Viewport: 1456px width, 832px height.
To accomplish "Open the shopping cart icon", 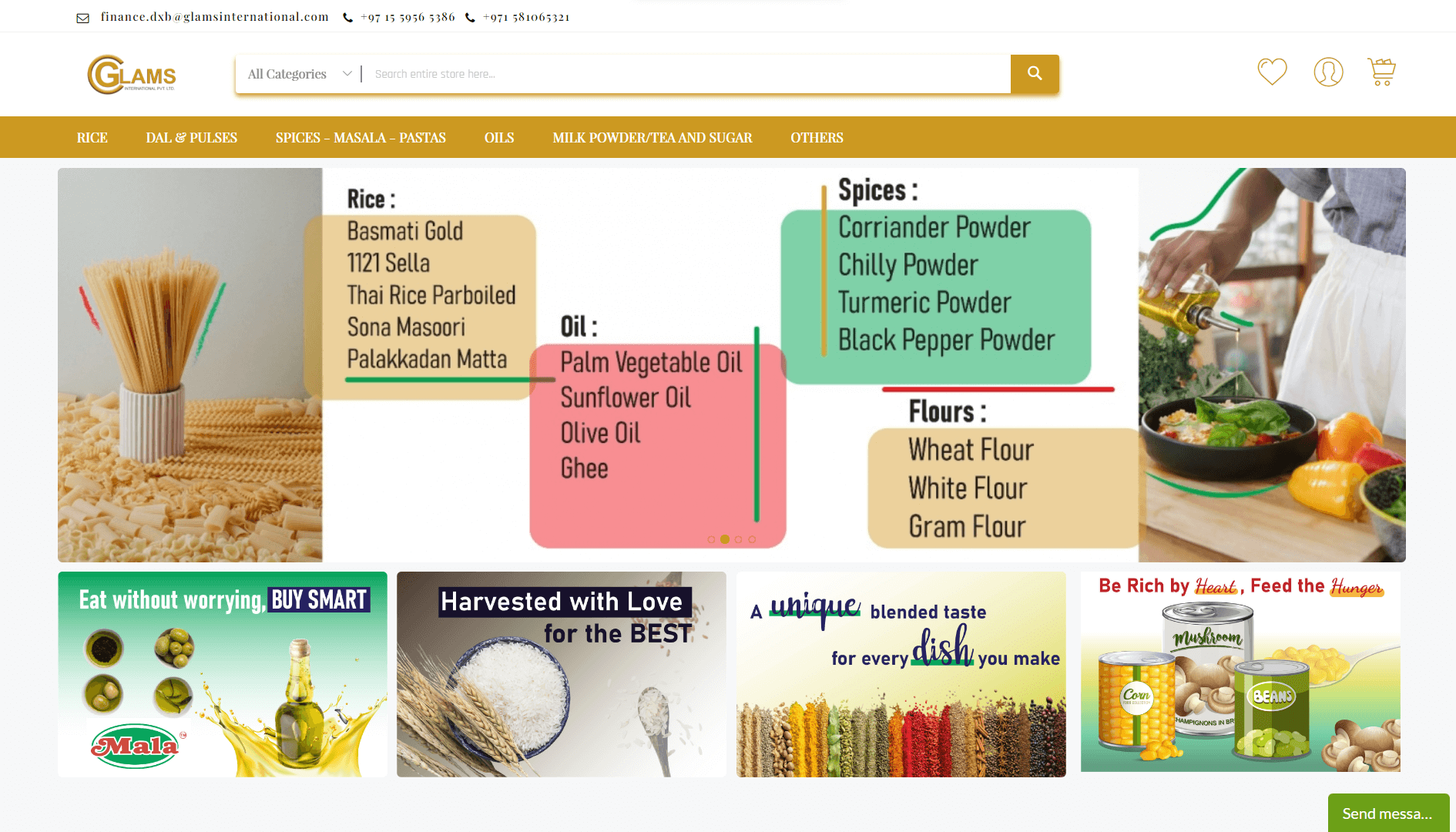I will pos(1381,72).
